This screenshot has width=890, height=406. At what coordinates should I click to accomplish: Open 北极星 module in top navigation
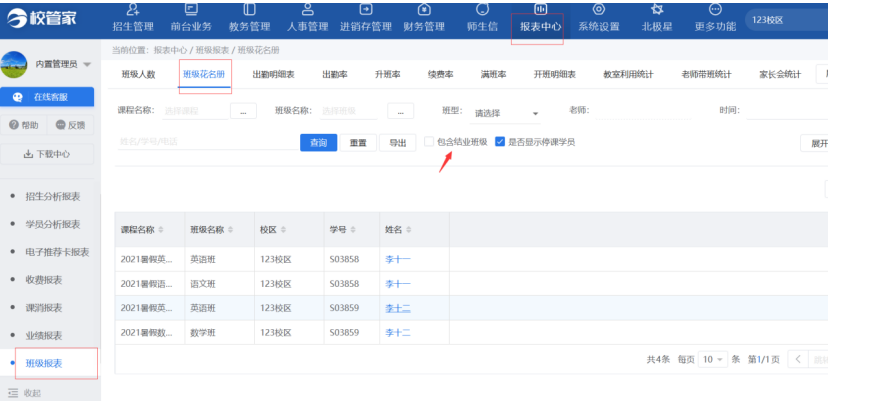pos(657,19)
